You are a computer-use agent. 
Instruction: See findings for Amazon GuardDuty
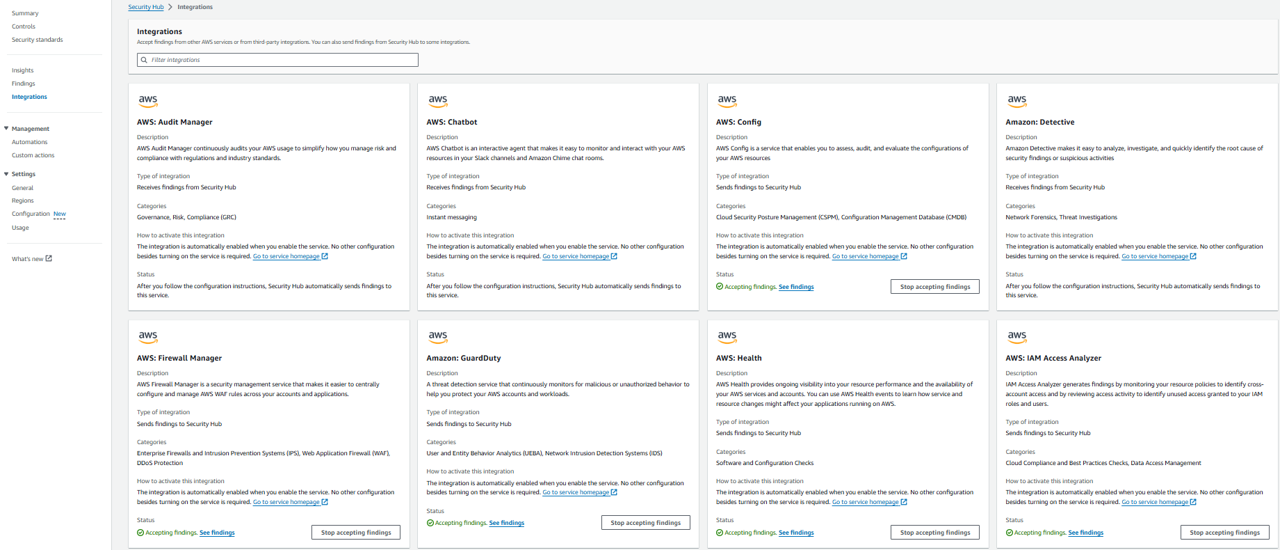(506, 523)
